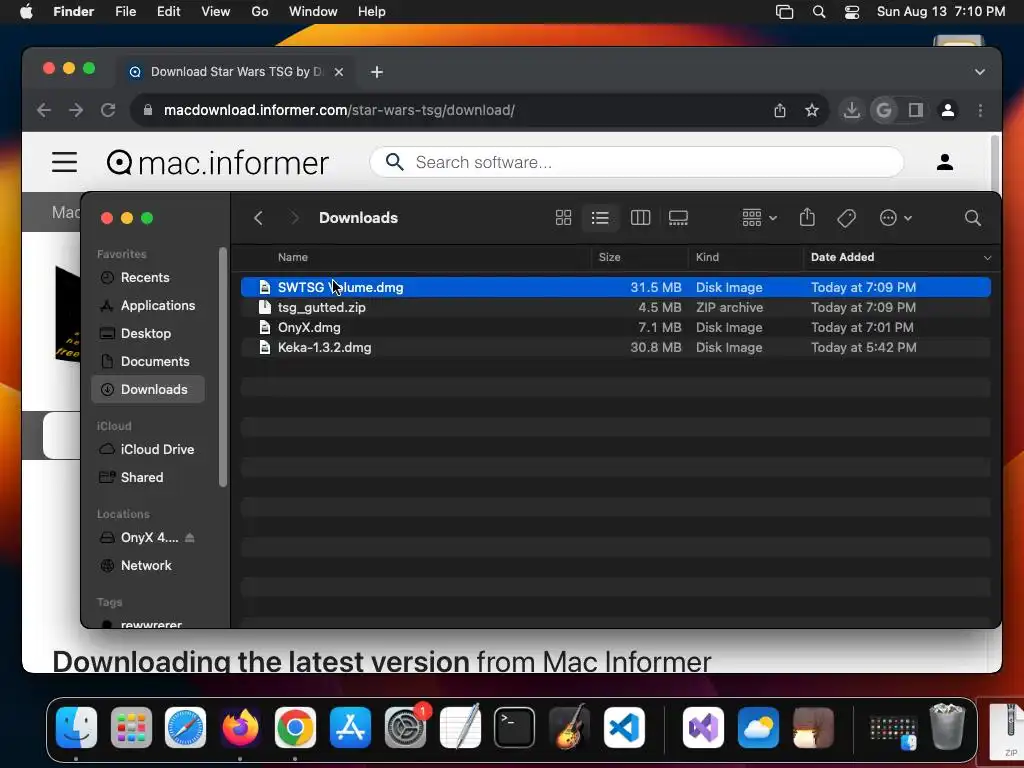This screenshot has width=1024, height=768.
Task: Go back in the Finder window
Action: [259, 217]
